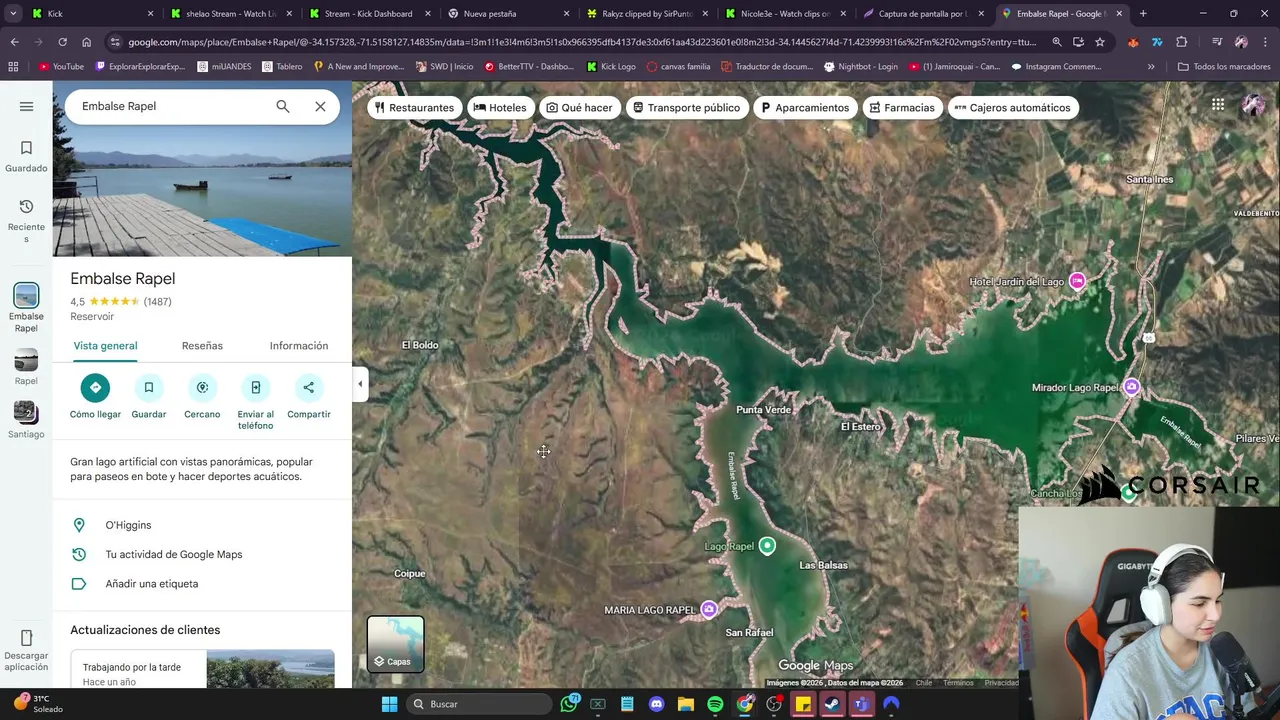Screen dimensions: 1280x720
Task: Open Tu actividad de Google Maps
Action: pyautogui.click(x=202, y=554)
